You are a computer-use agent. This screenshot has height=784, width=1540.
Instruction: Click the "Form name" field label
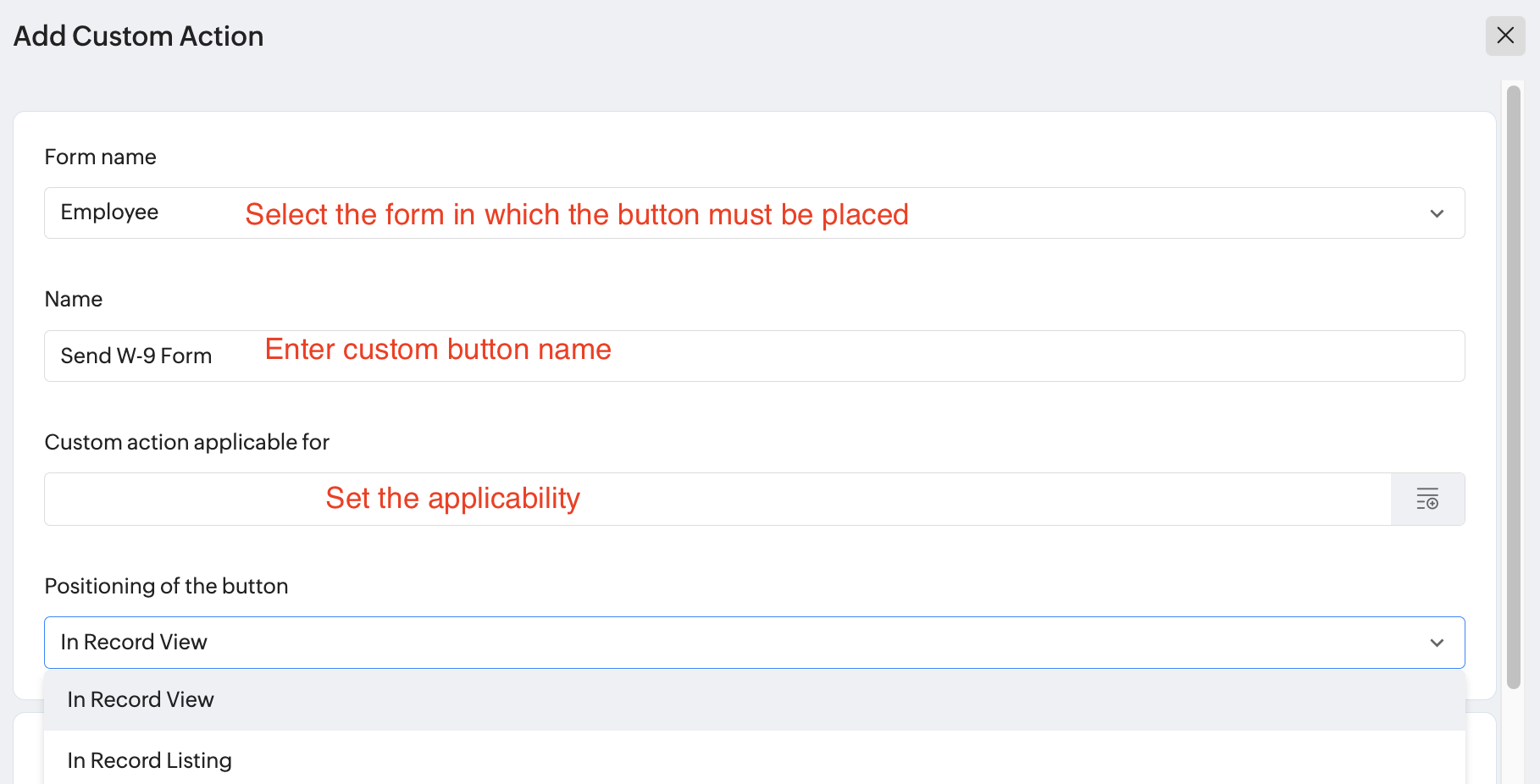100,157
